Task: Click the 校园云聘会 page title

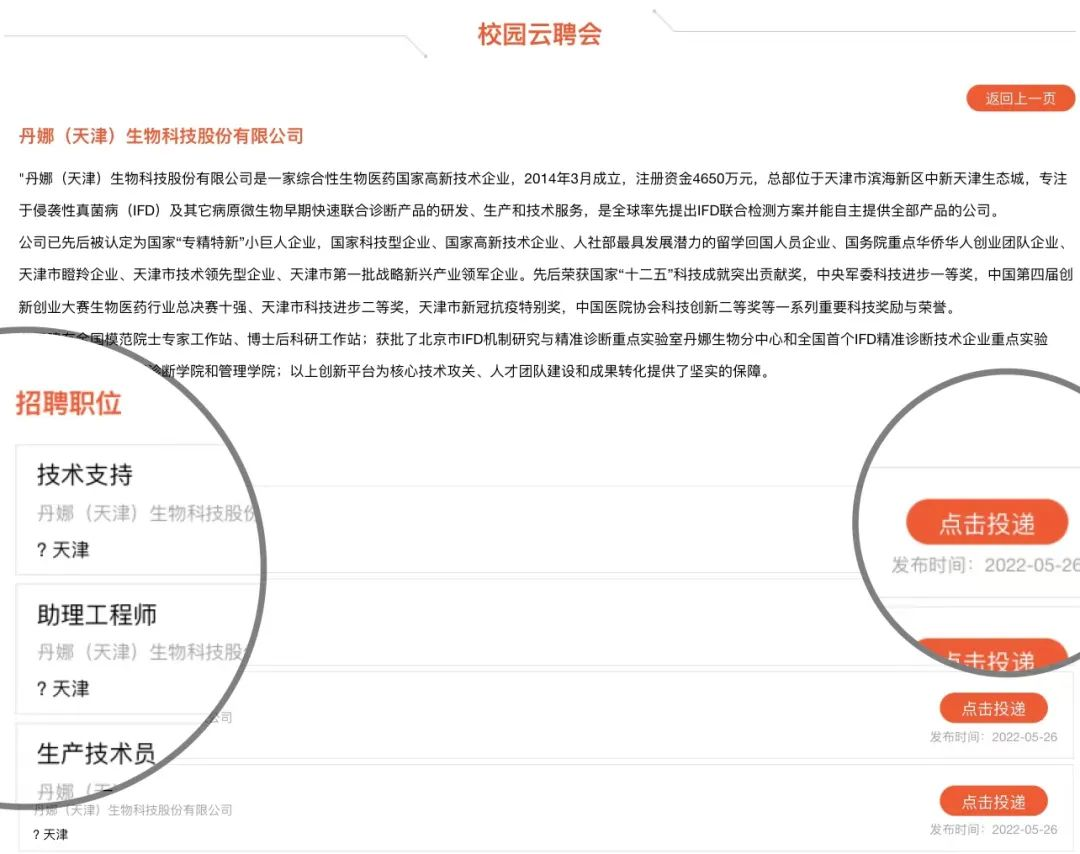Action: [539, 34]
